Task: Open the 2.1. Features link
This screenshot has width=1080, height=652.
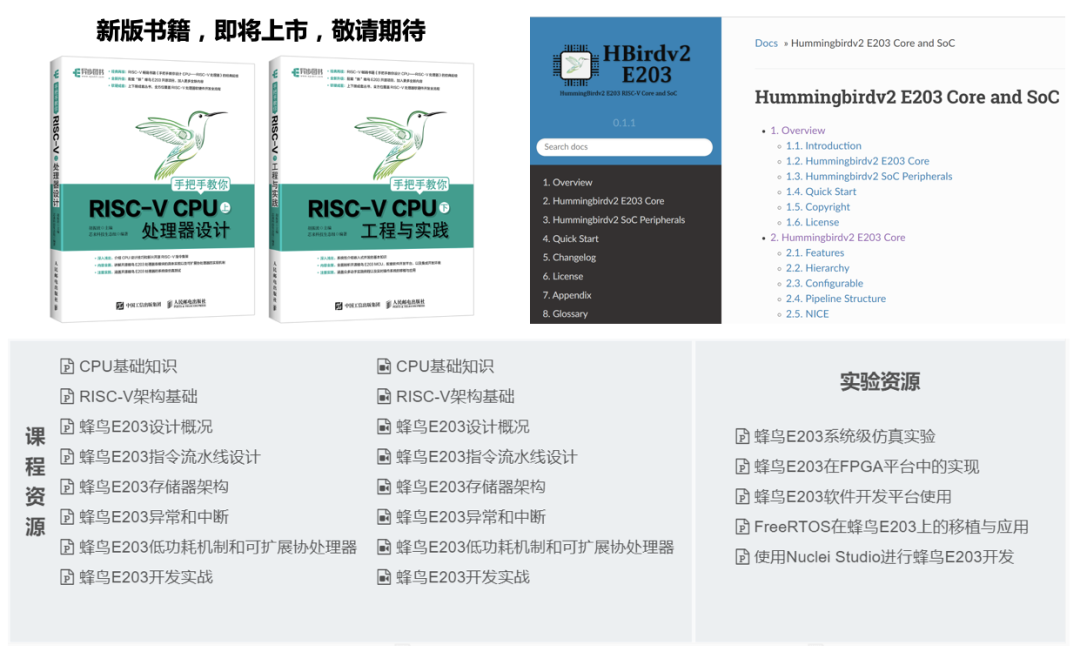Action: (x=815, y=253)
